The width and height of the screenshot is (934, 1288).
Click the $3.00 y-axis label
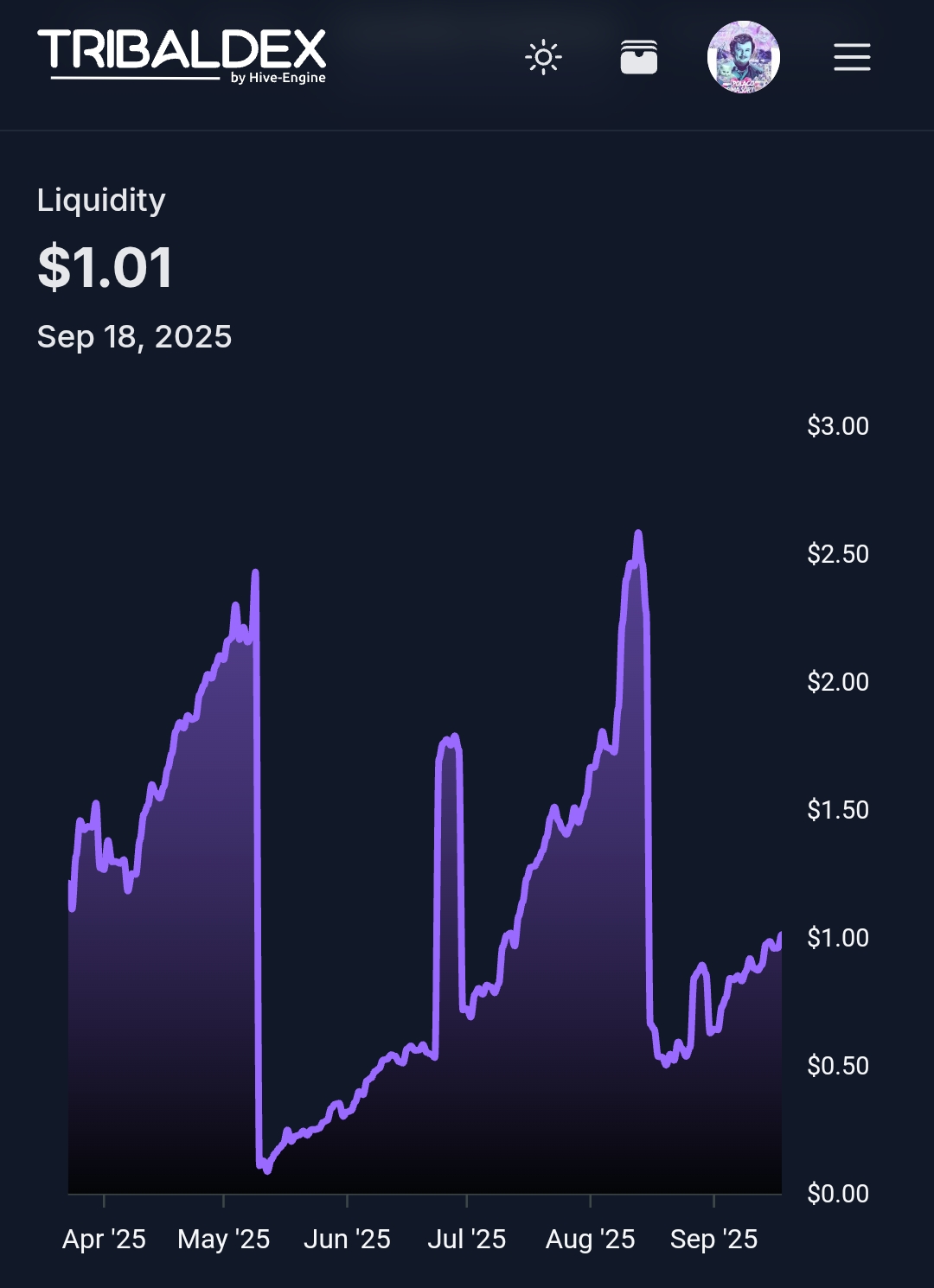(x=837, y=426)
